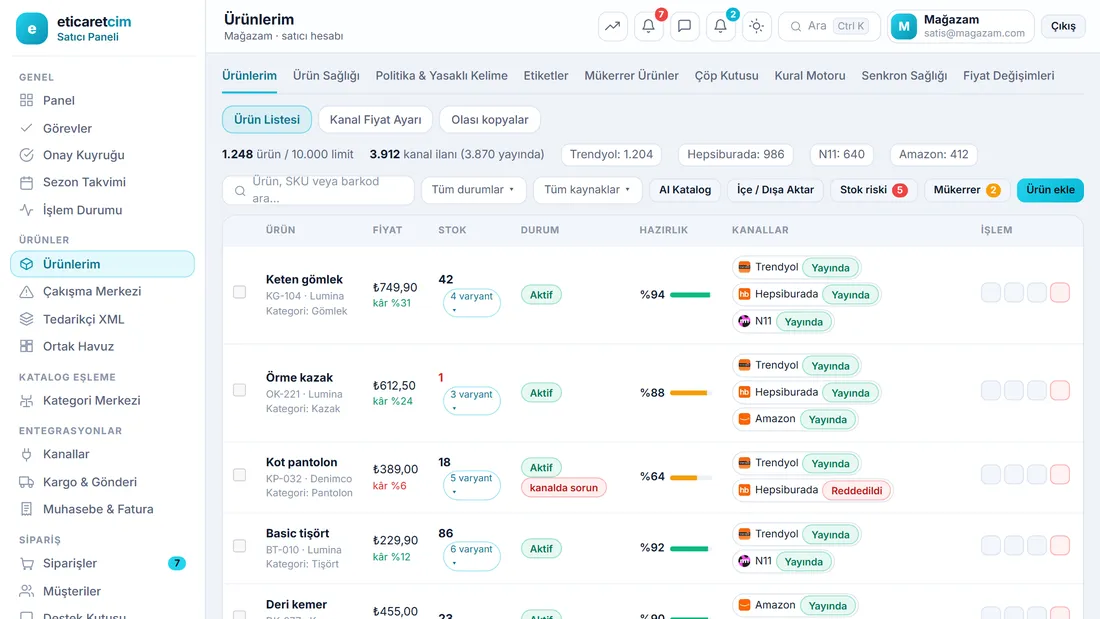Tick the Örme kazak row checkbox
The image size is (1100, 619).
tap(239, 390)
